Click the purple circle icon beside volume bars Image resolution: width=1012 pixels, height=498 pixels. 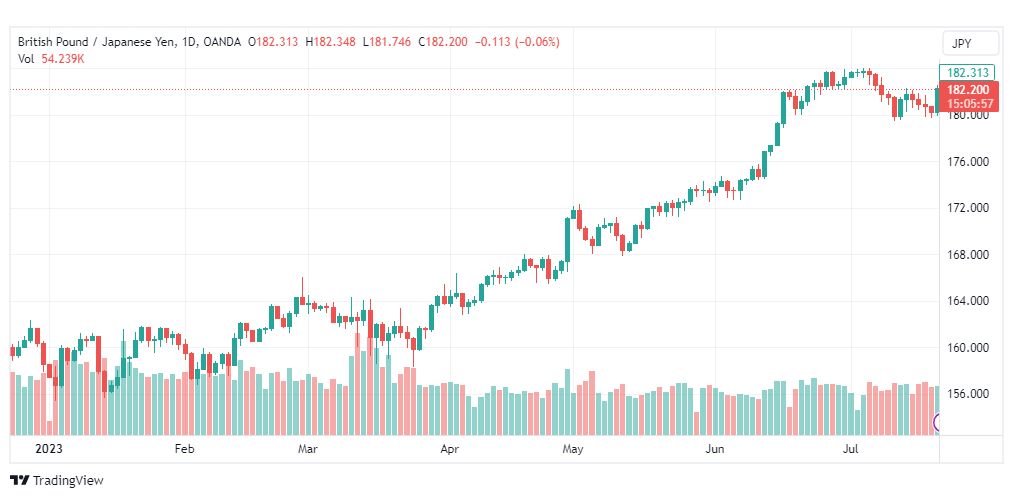click(x=936, y=423)
